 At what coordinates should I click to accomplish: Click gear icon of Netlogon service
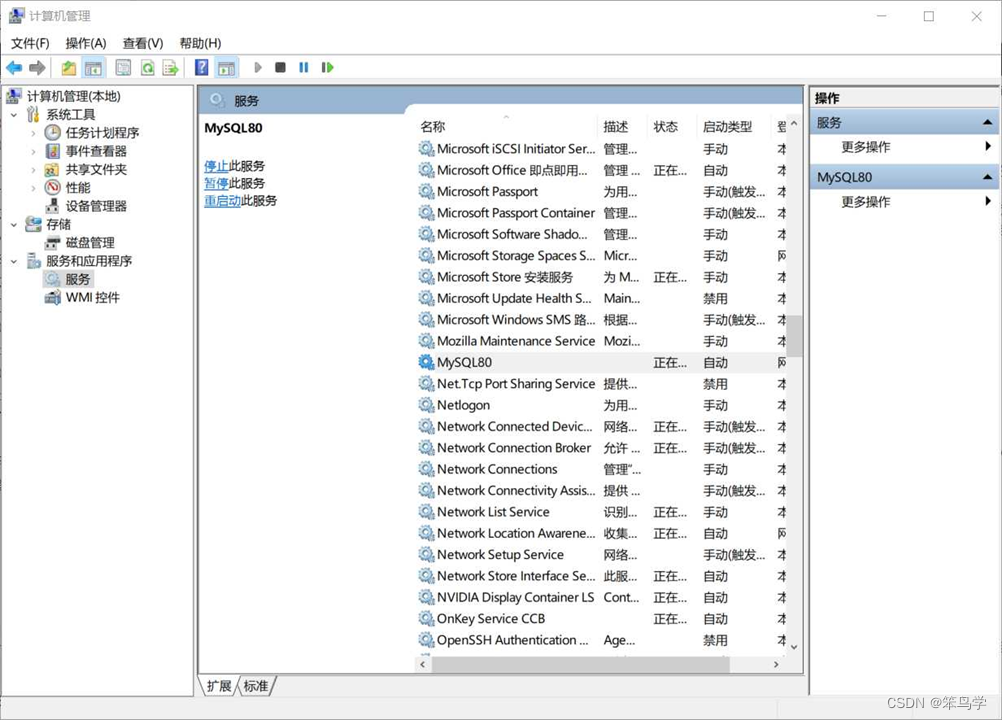(426, 405)
